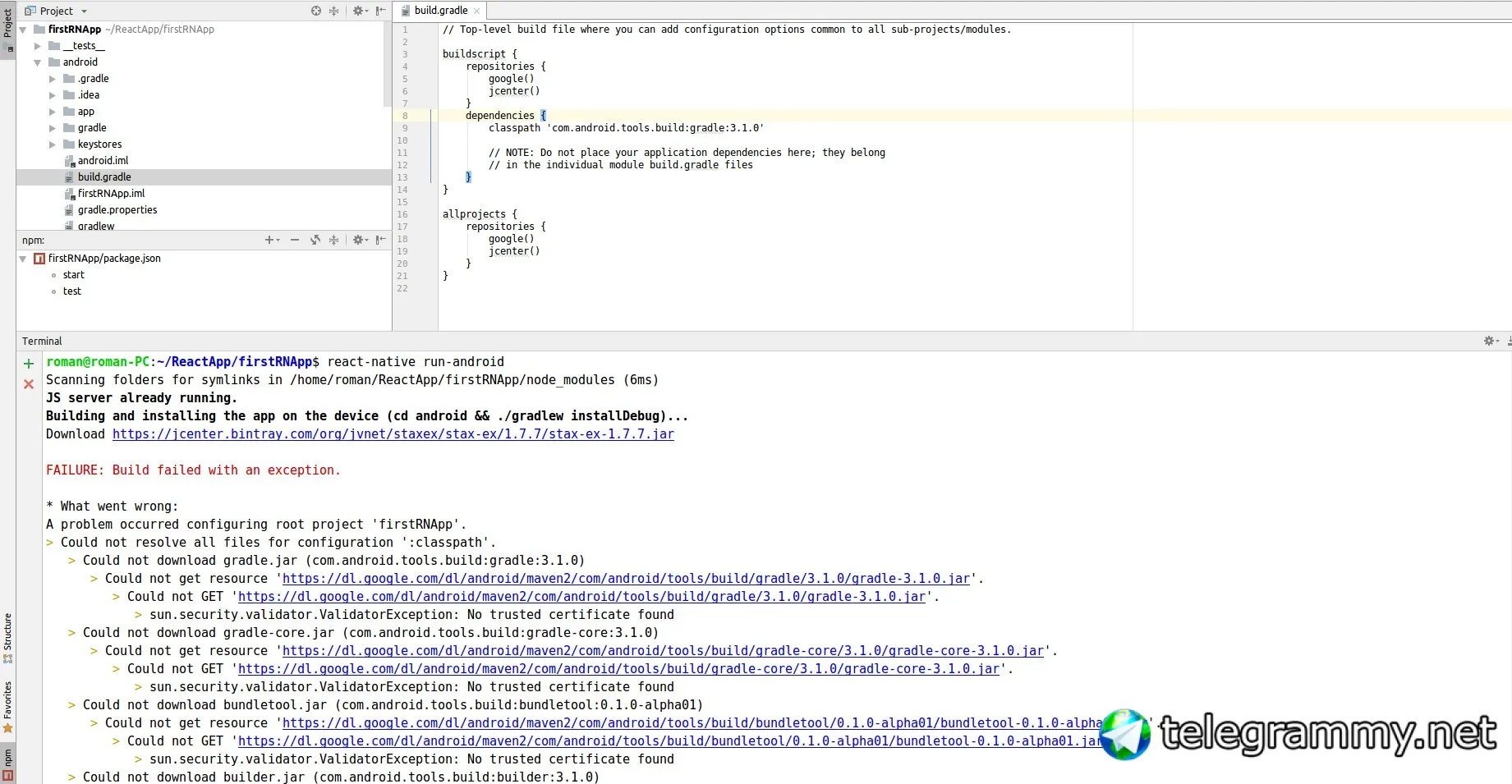Close terminal session with red X
Viewport: 1512px width, 784px height.
pos(29,383)
